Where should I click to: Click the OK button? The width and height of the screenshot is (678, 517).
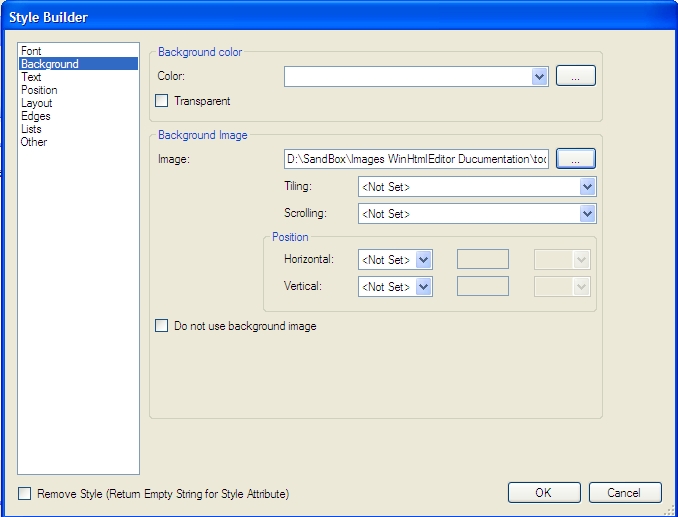tap(543, 493)
